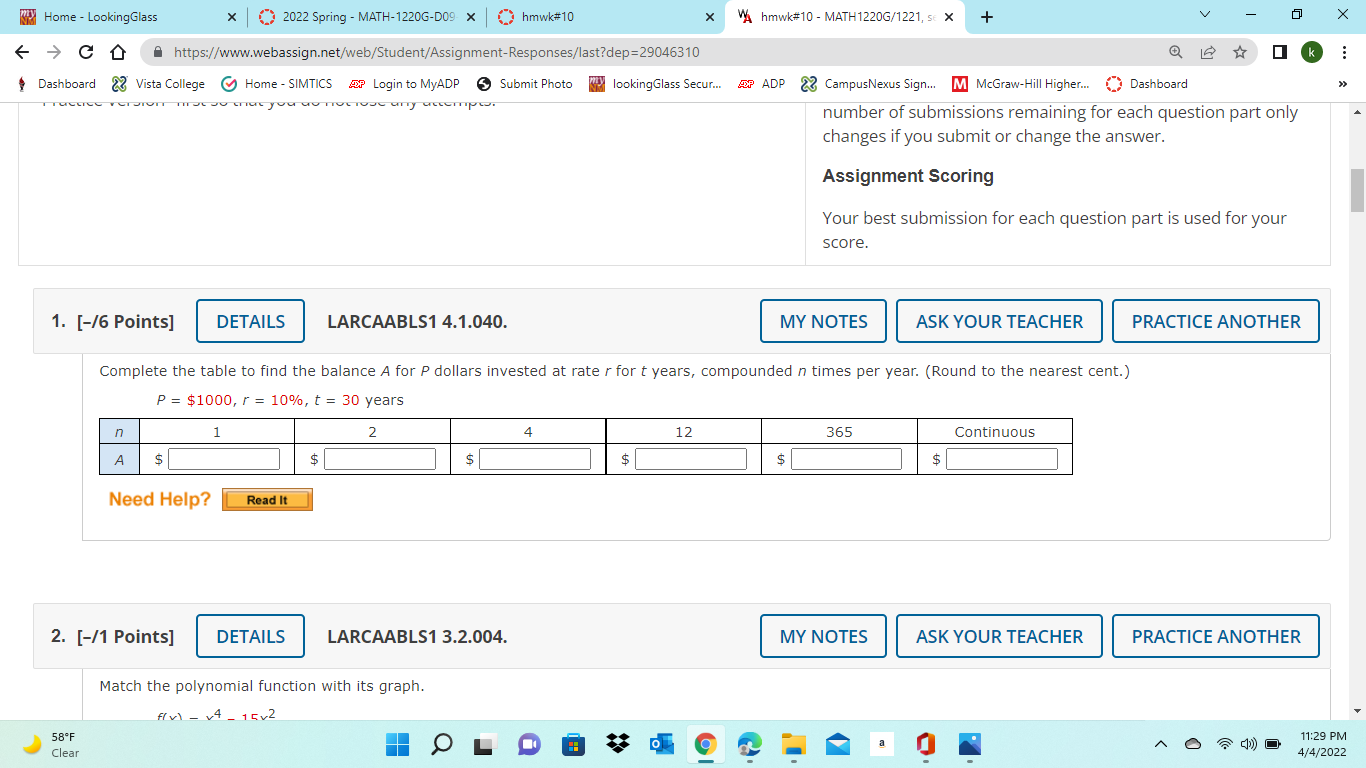Show the tab search dropdown

point(1204,16)
